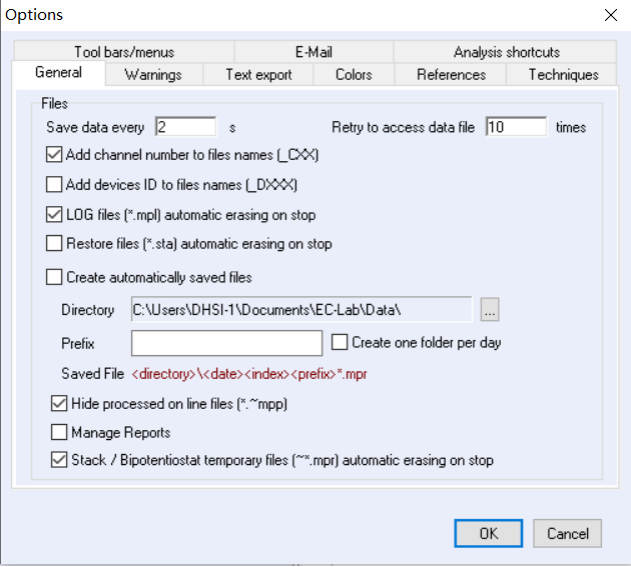Click the directory browse ellipsis button
This screenshot has height=567, width=631.
point(489,311)
